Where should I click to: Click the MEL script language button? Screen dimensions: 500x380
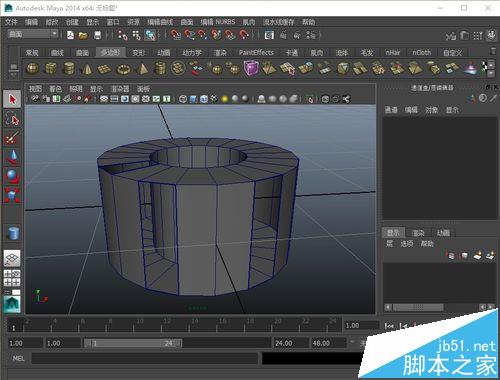pyautogui.click(x=18, y=358)
